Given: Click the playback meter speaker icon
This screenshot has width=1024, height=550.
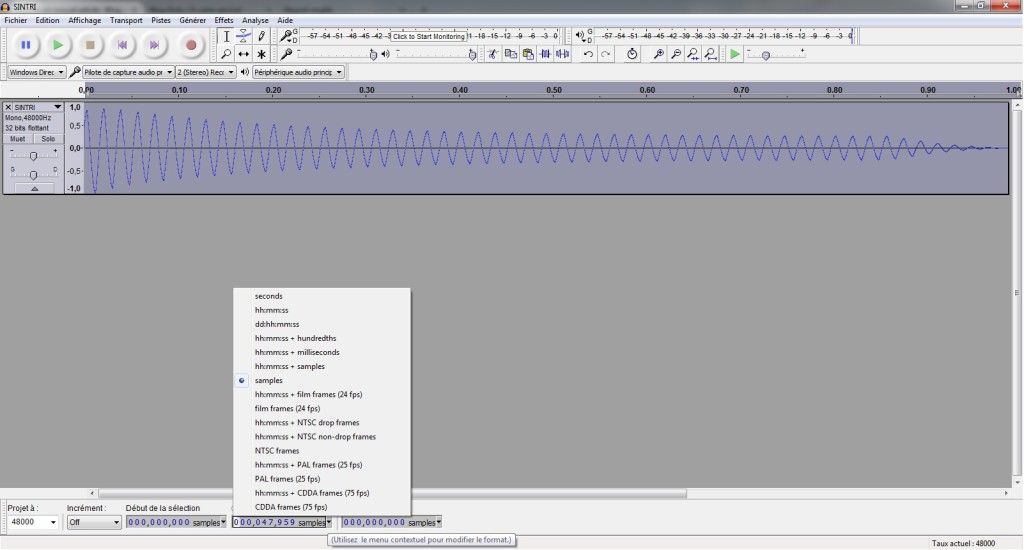Looking at the screenshot, I should pyautogui.click(x=579, y=36).
